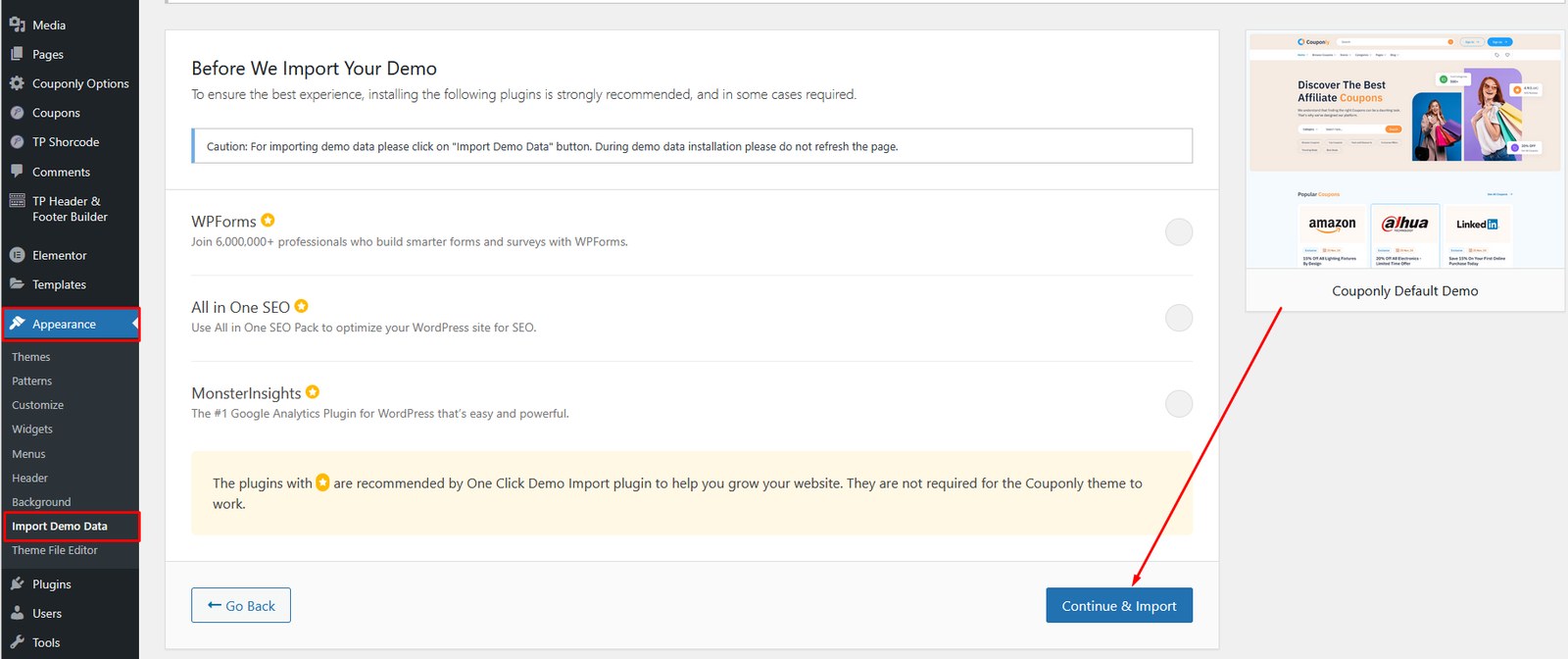Click the Media icon in sidebar
This screenshot has height=659, width=1568.
click(x=17, y=25)
